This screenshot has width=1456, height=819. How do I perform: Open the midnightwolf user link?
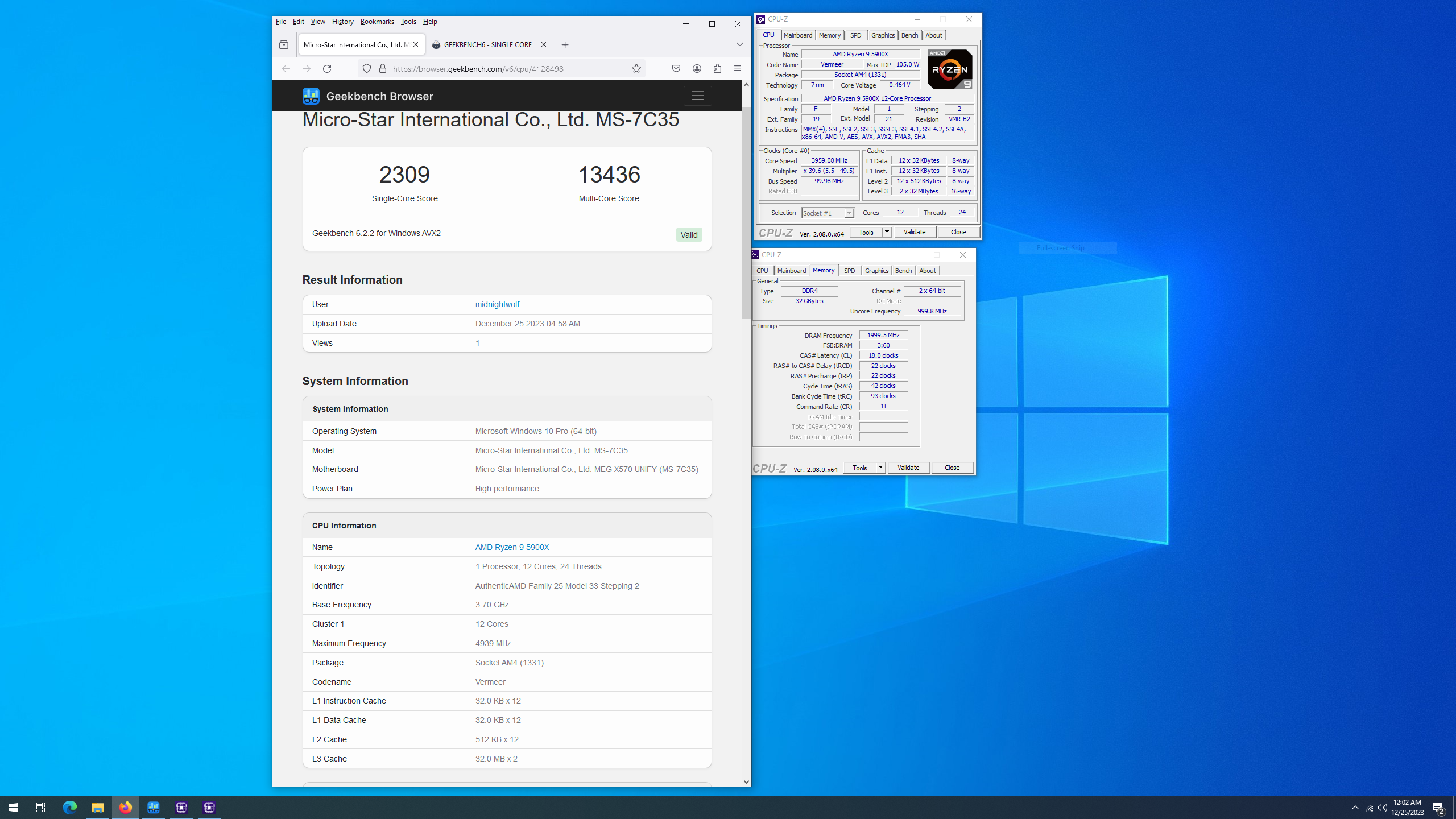497,304
